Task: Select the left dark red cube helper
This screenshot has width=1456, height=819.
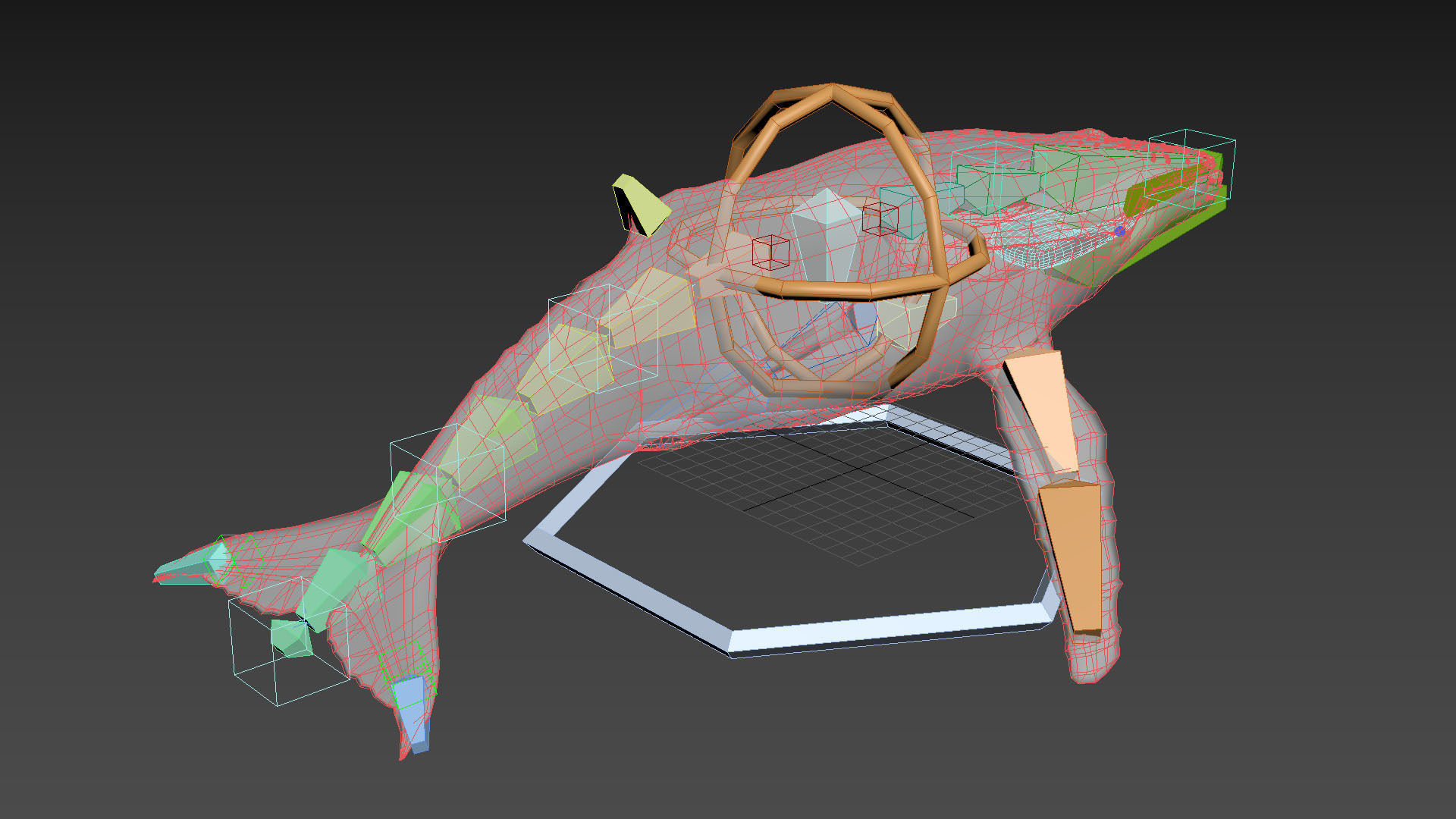Action: click(x=770, y=252)
